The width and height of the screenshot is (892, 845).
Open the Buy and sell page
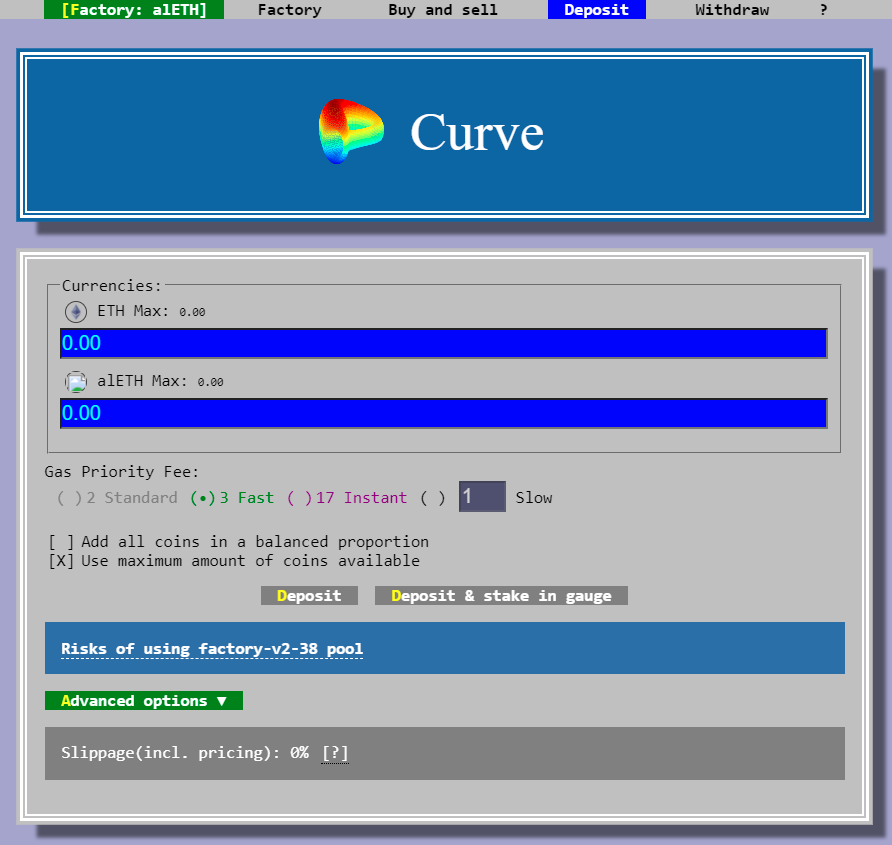coord(443,10)
